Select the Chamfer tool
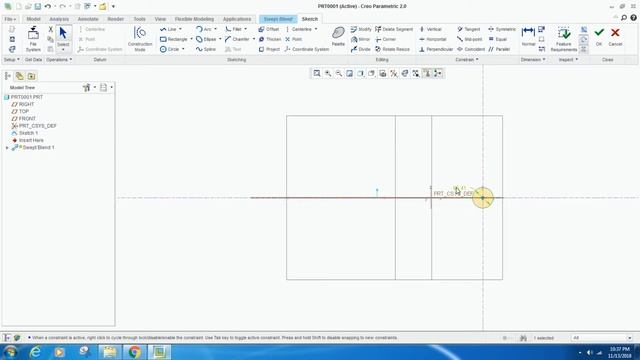The width and height of the screenshot is (640, 360). pyautogui.click(x=237, y=39)
